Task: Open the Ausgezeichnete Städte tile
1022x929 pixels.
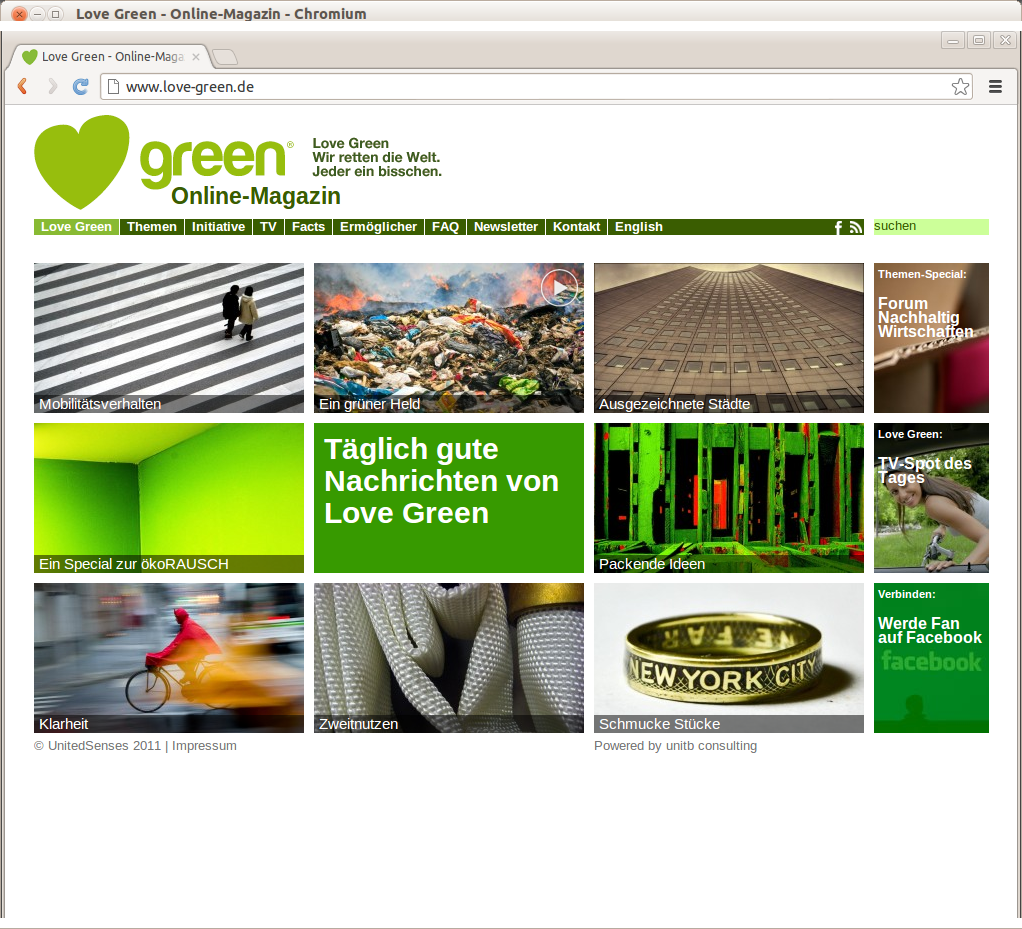Action: click(729, 338)
